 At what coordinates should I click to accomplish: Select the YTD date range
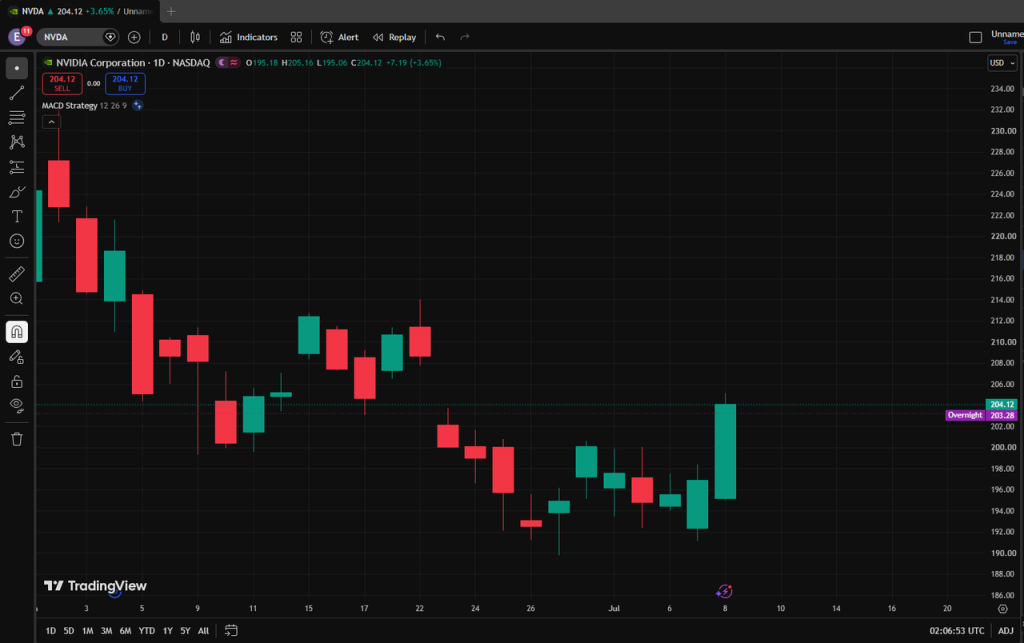click(147, 631)
